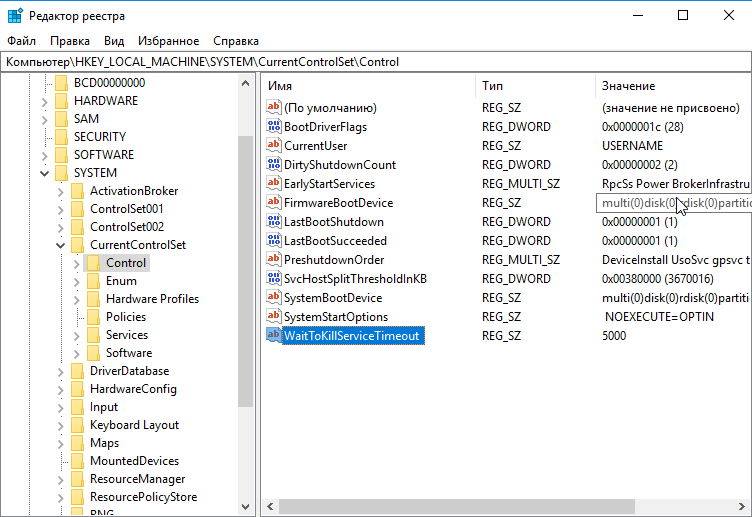
Task: Click the folder icon of Control key
Action: 94,263
